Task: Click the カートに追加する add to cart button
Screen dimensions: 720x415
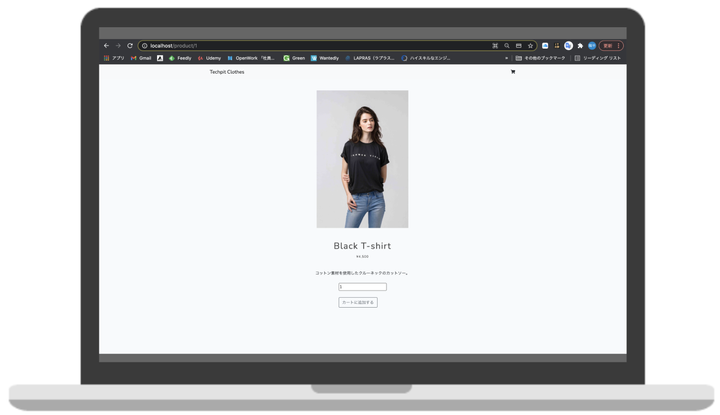Action: pyautogui.click(x=358, y=303)
